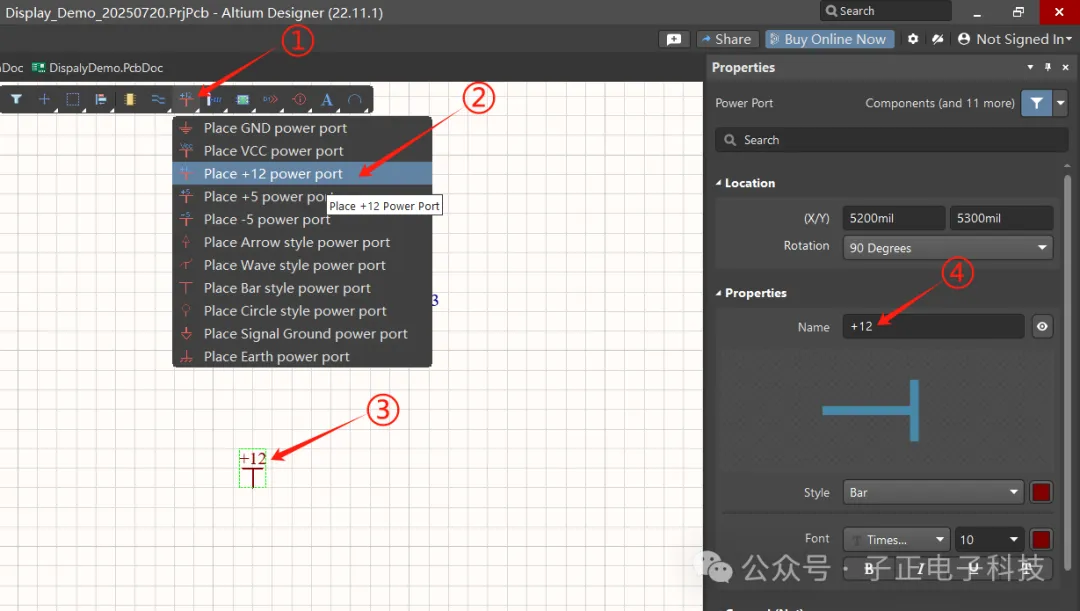Screen dimensions: 1080x611
Task: Select the Place Bus Entry/Harness tool icon
Action: (x=214, y=99)
